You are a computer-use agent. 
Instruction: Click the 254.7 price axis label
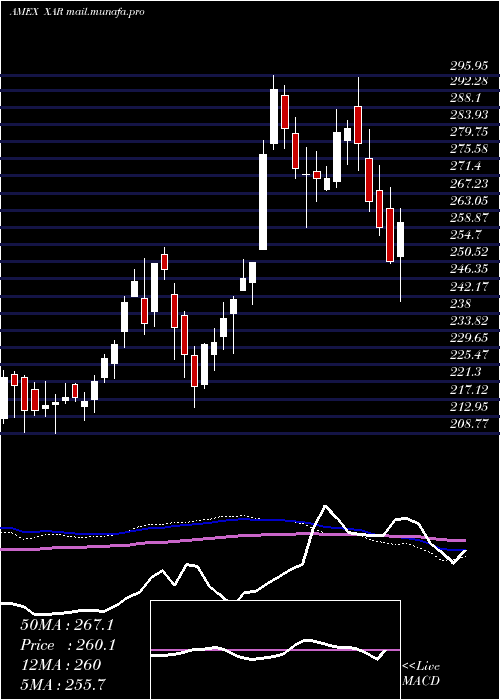coord(465,235)
